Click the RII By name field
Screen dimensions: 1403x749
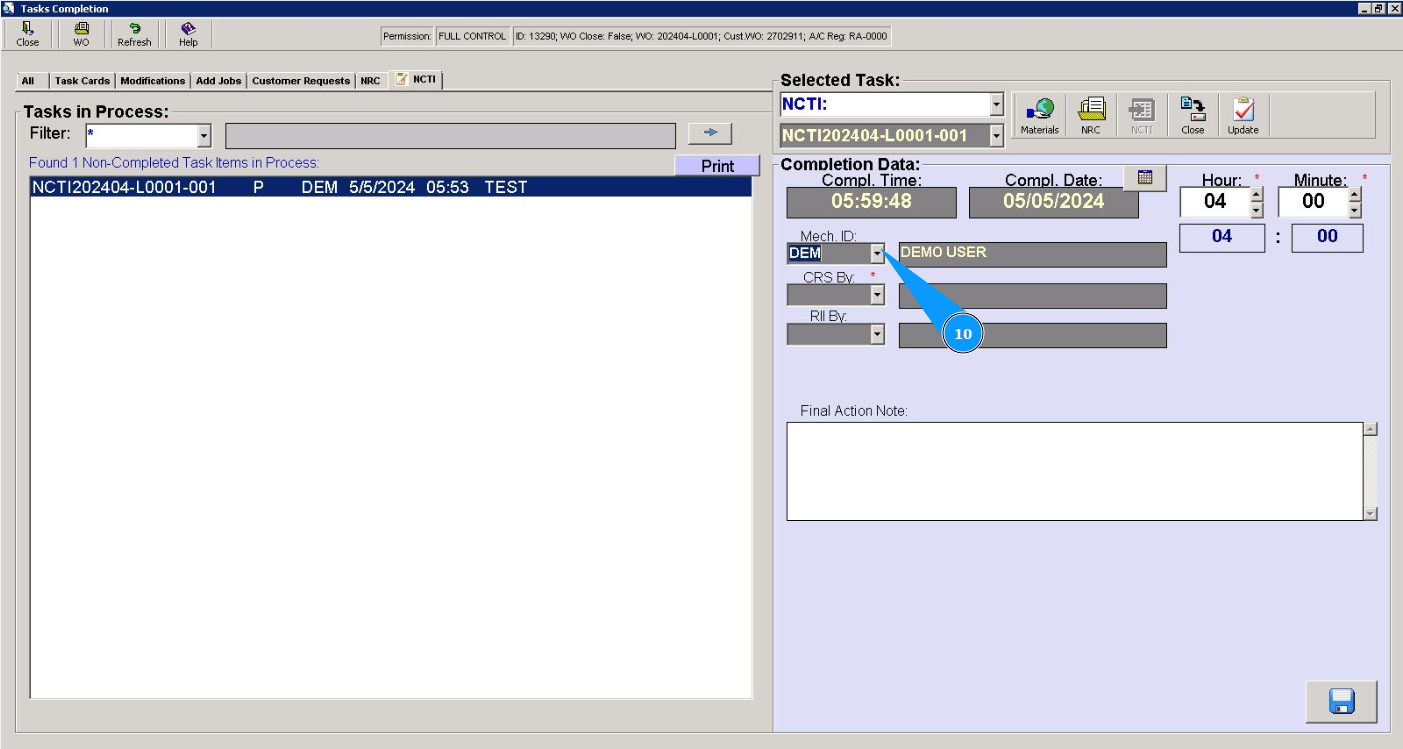click(x=1032, y=335)
